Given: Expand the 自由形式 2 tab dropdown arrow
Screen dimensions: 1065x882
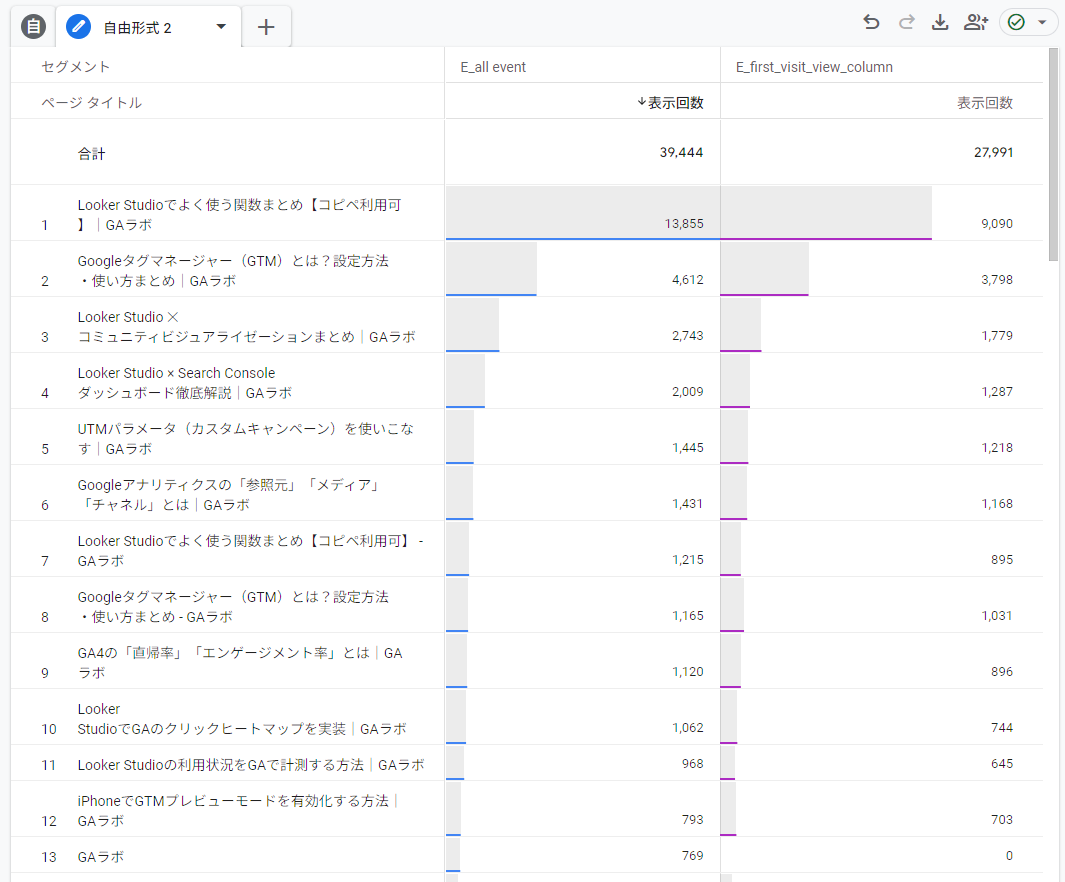Looking at the screenshot, I should coord(221,26).
